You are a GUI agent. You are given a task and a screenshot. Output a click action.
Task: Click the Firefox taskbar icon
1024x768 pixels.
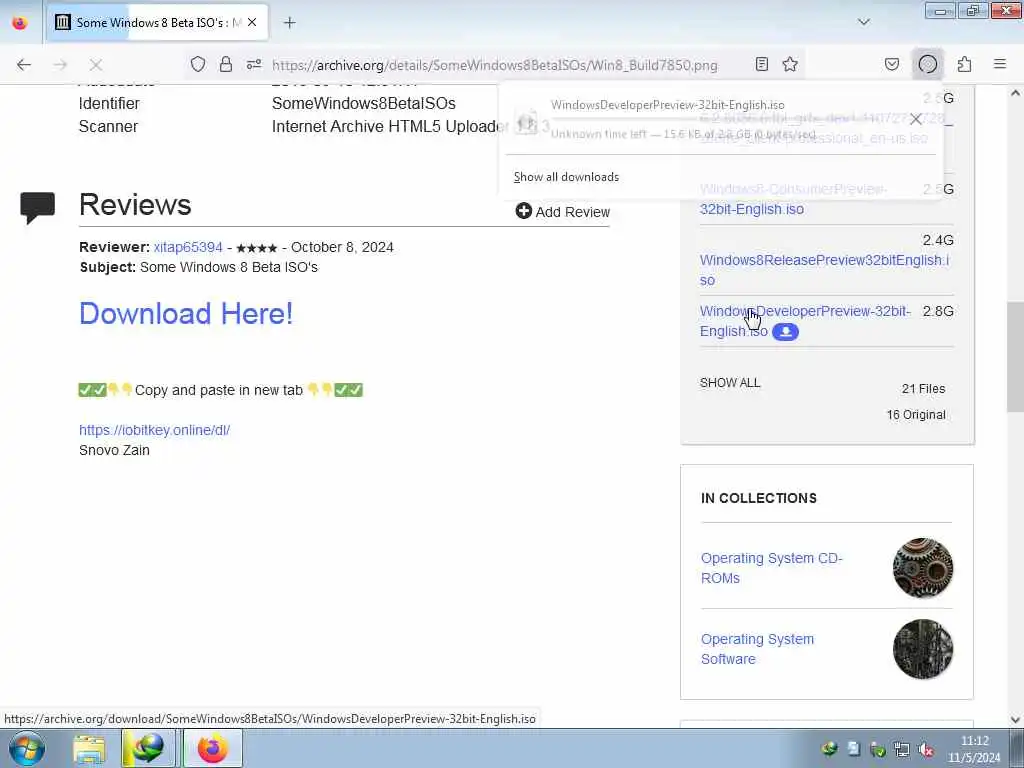click(x=212, y=748)
